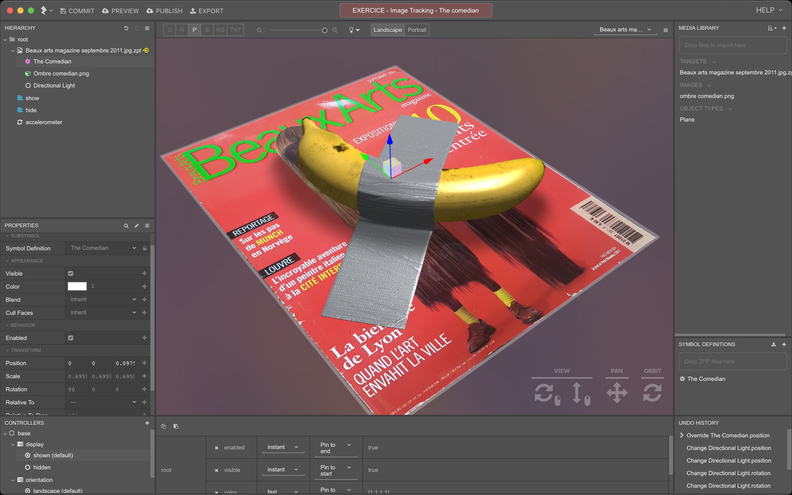Click the orbit viewport control icon
This screenshot has height=495, width=792.
(652, 392)
